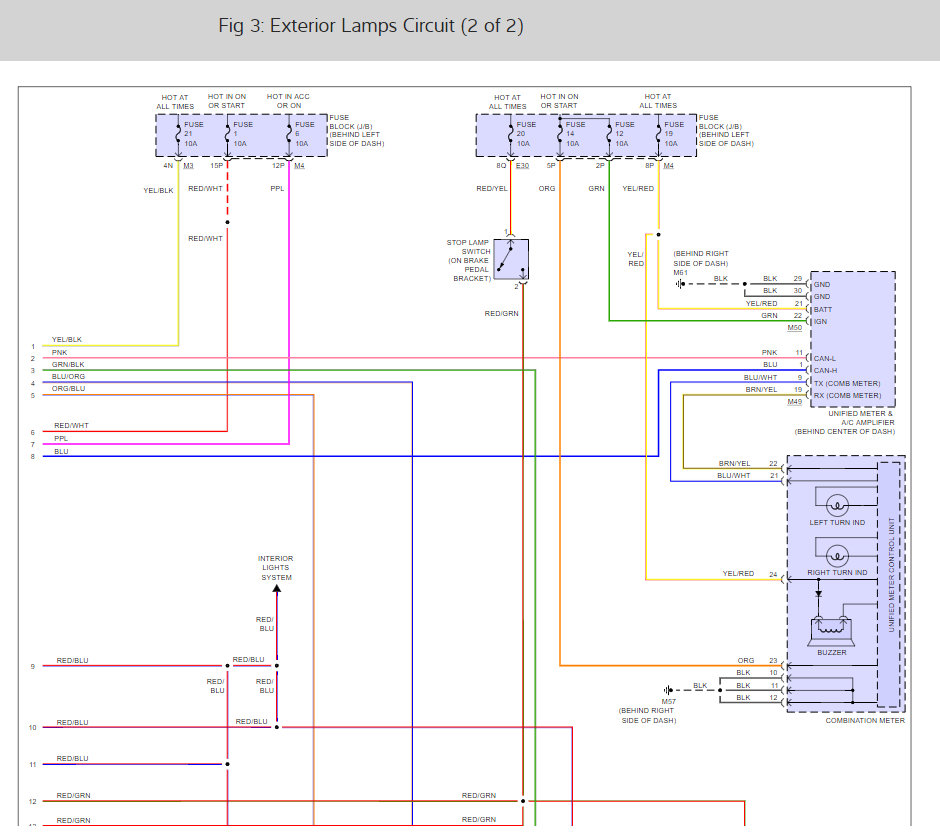The image size is (940, 837).
Task: Click the 'BUZZER' caption
Action: coord(831,652)
